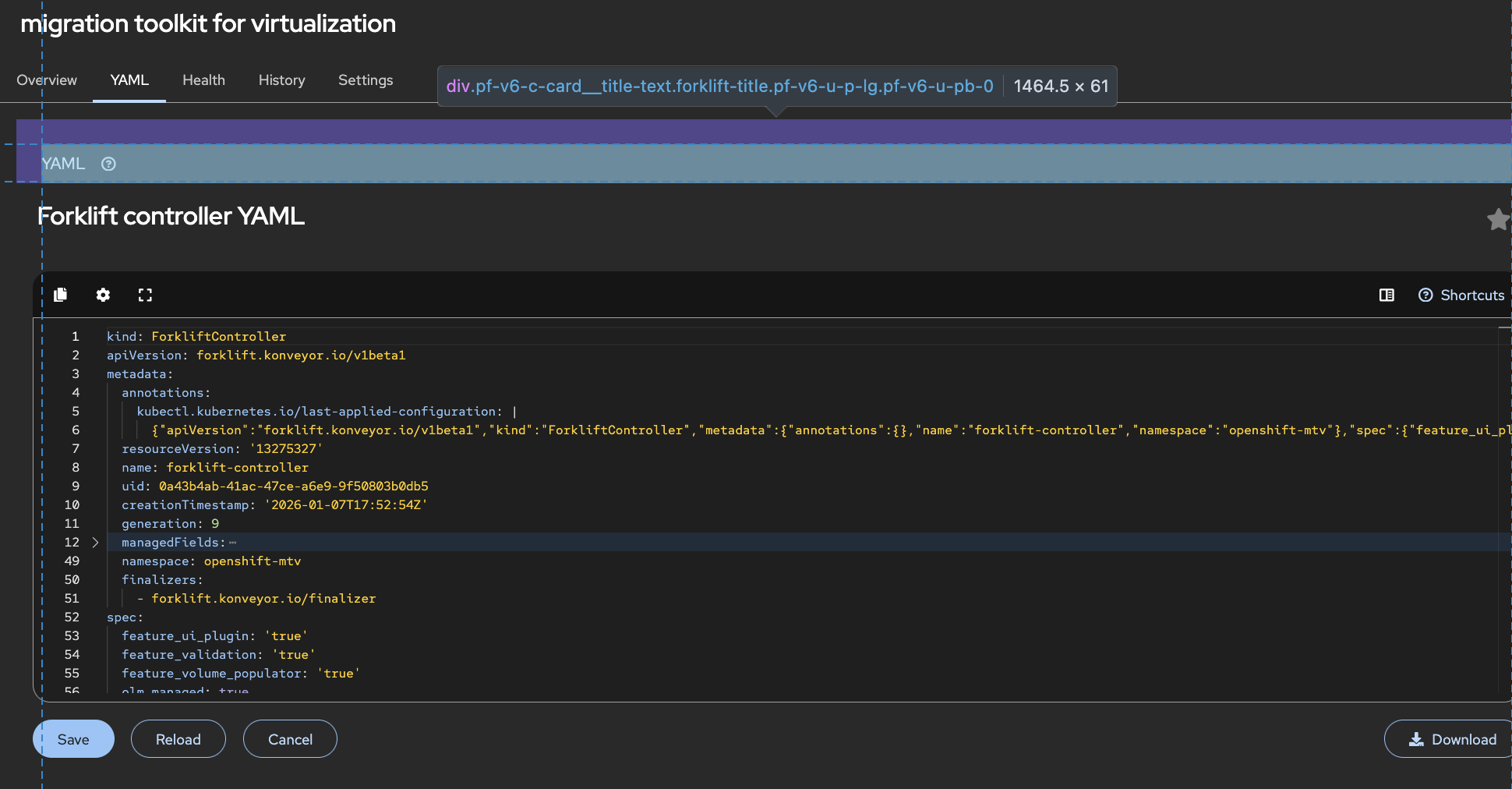
Task: Click the help icon beside the YAML heading
Action: pos(109,164)
